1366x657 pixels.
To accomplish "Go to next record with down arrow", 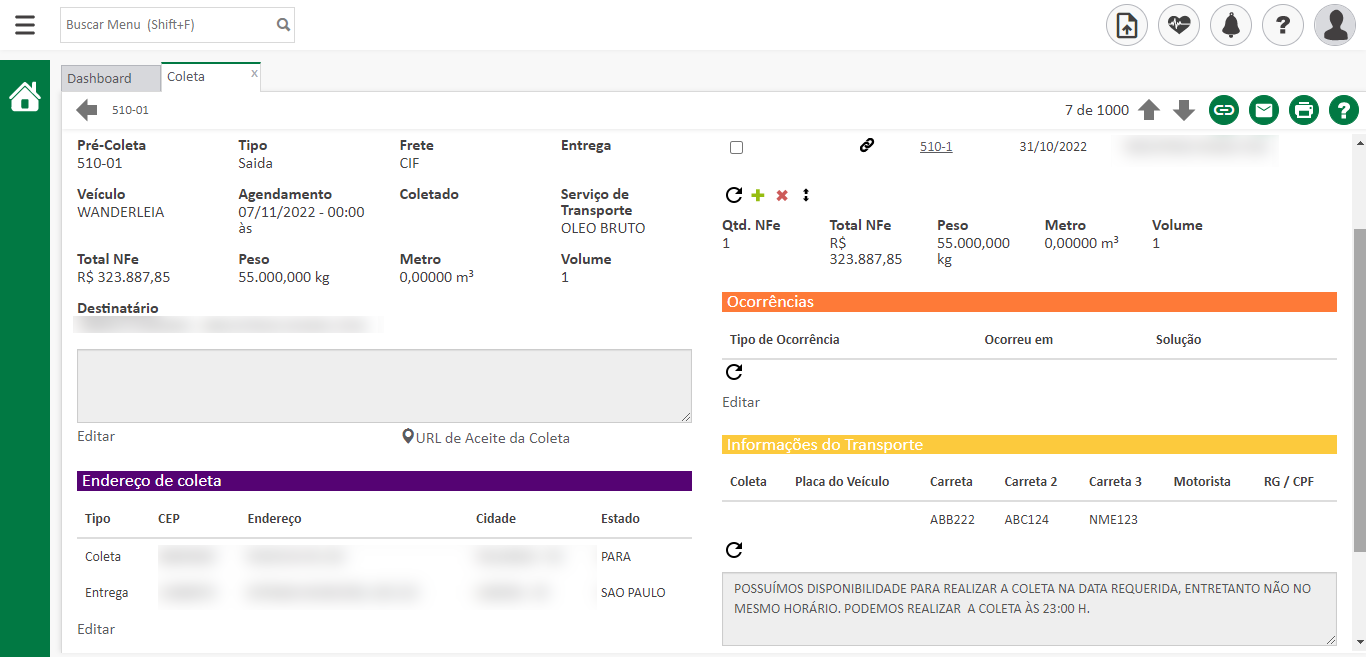I will (x=1184, y=110).
